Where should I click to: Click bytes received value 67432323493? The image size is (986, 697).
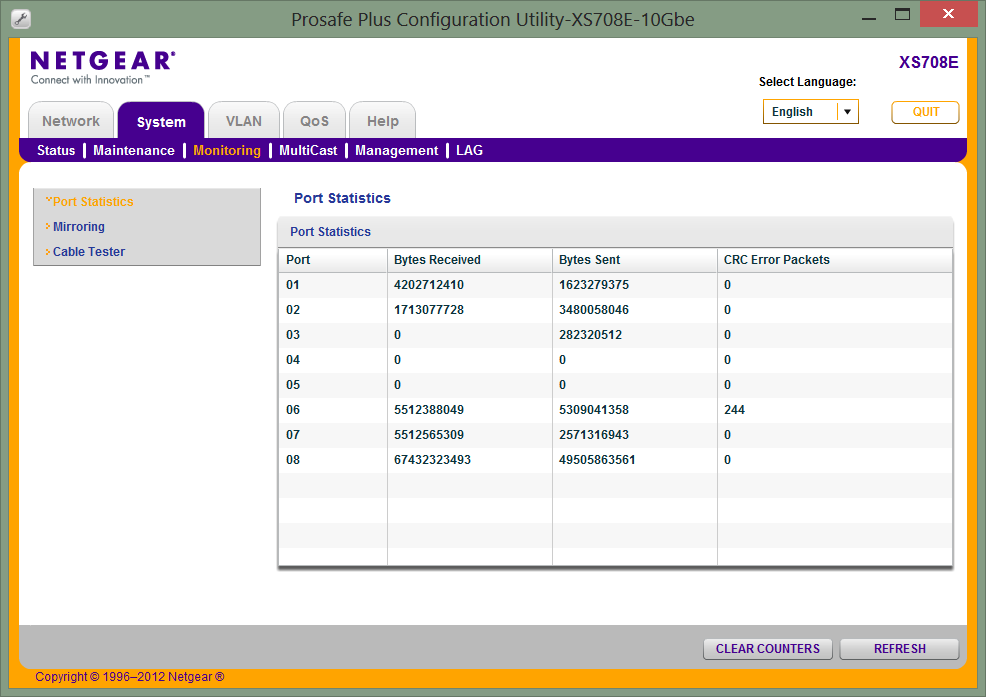pyautogui.click(x=432, y=460)
